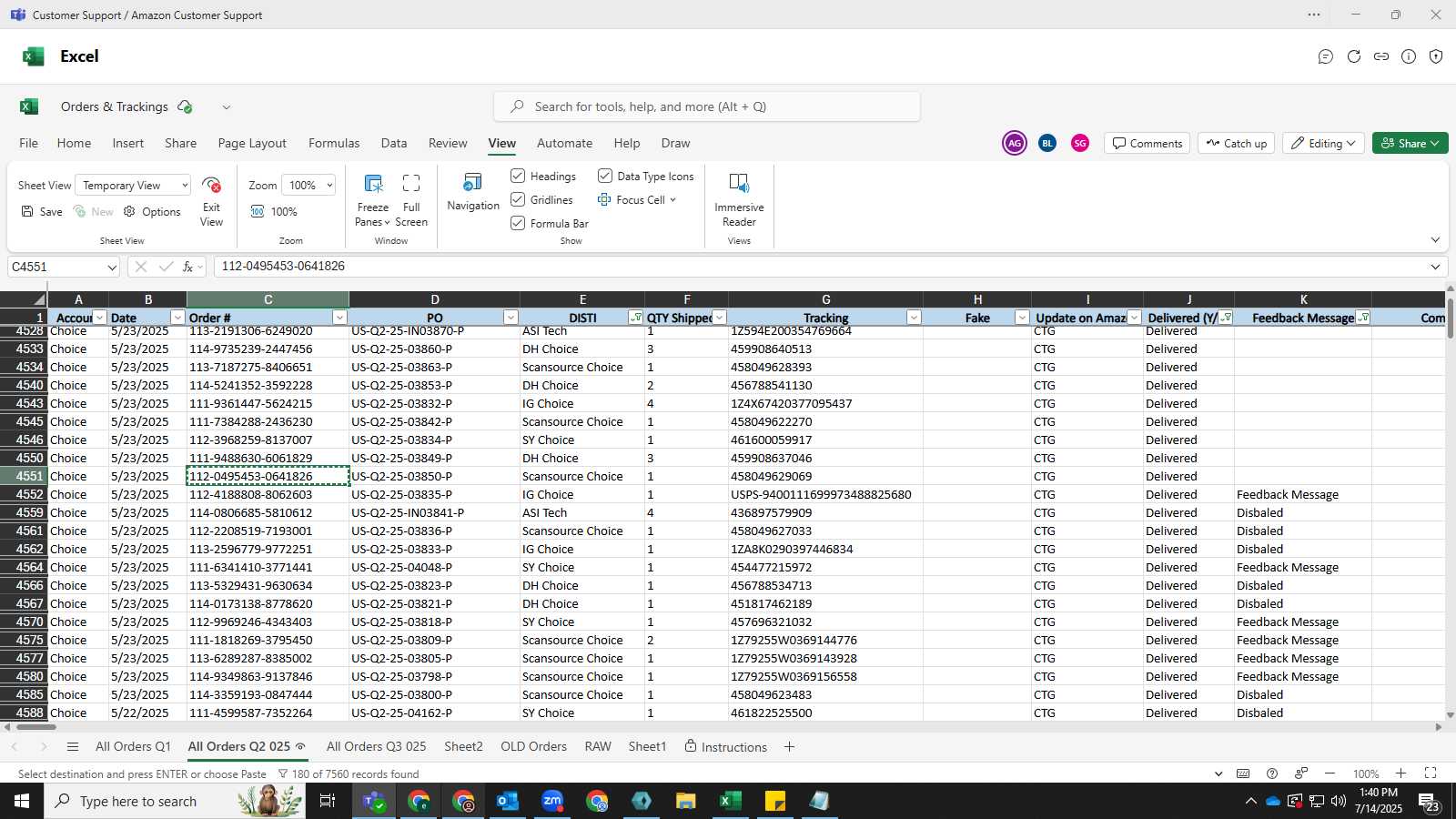Viewport: 1456px width, 819px height.
Task: Open the Data ribbon tab
Action: pos(394,143)
